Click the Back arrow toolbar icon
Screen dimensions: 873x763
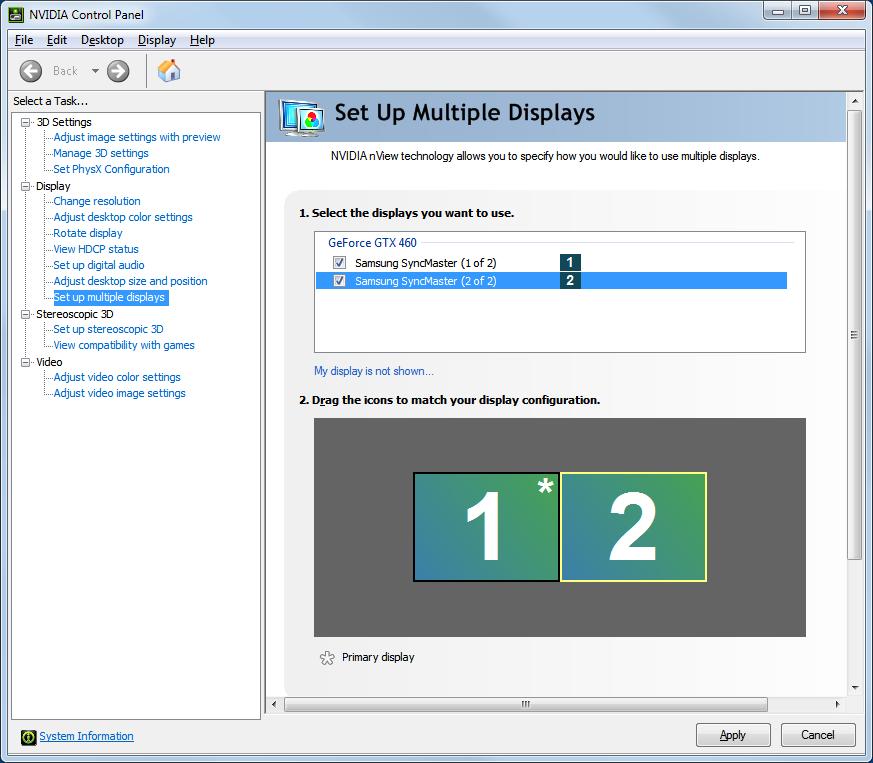point(31,71)
